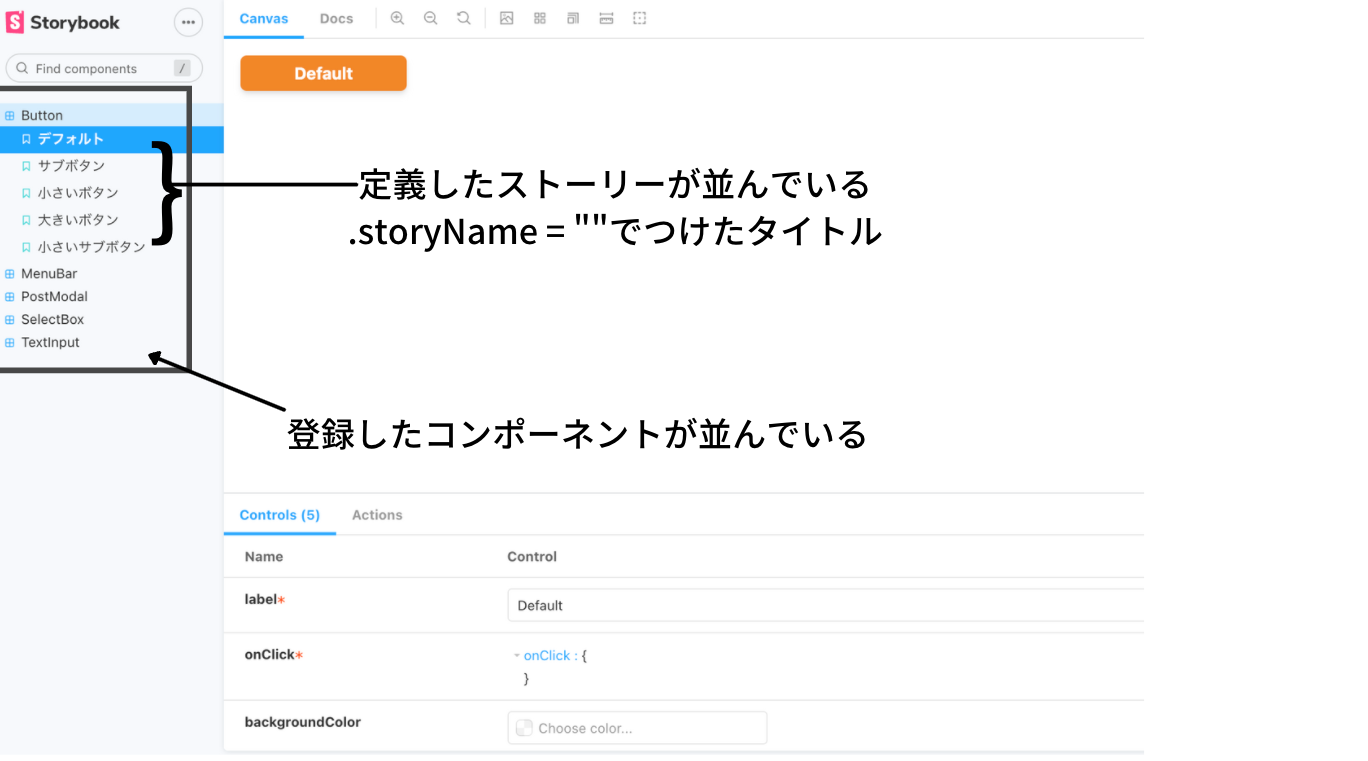1368x761 pixels.
Task: Switch to the Docs tab
Action: [336, 18]
